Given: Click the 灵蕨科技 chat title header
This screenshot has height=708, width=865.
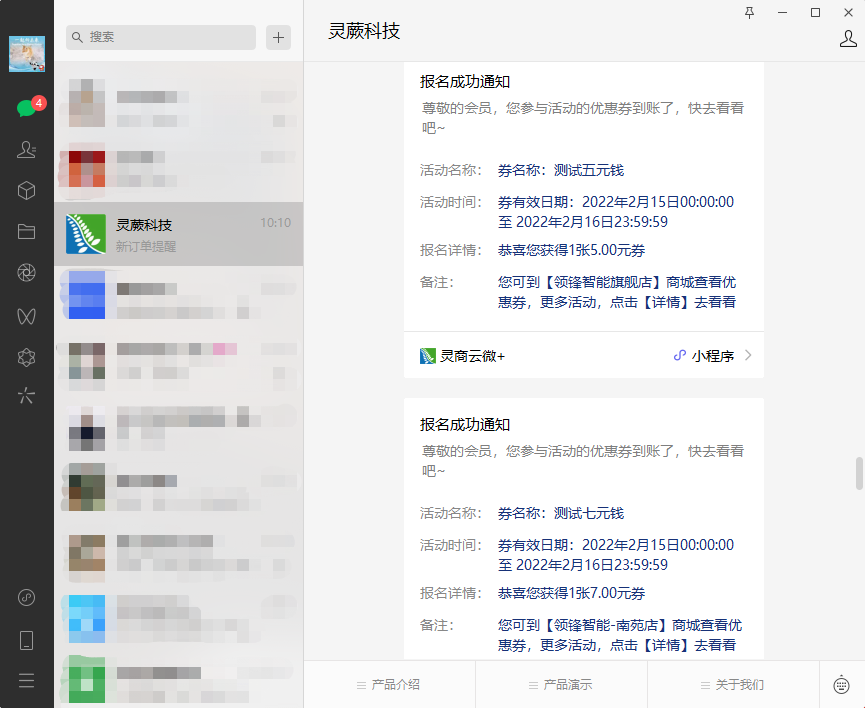Looking at the screenshot, I should click(x=364, y=31).
